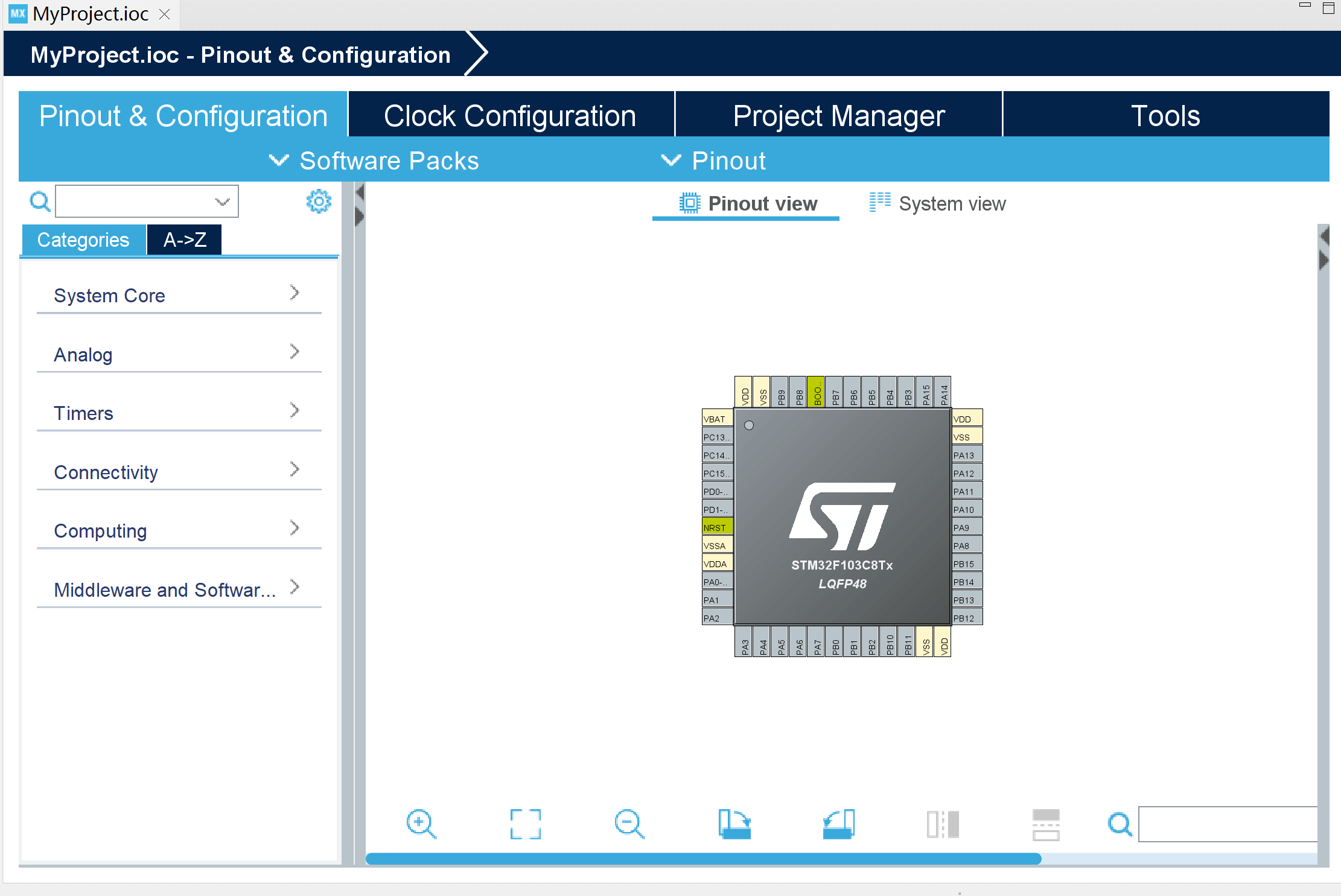Select the PC13 pin on the chip
The height and width of the screenshot is (896, 1341).
(718, 437)
